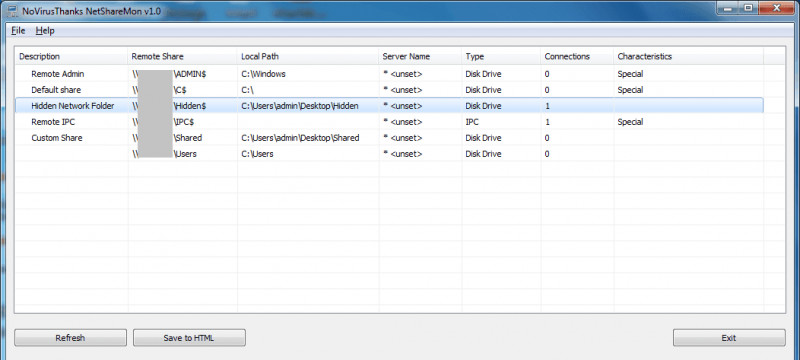Click Connections value in Hidden Network Folder row
The image size is (800, 360).
coord(547,106)
